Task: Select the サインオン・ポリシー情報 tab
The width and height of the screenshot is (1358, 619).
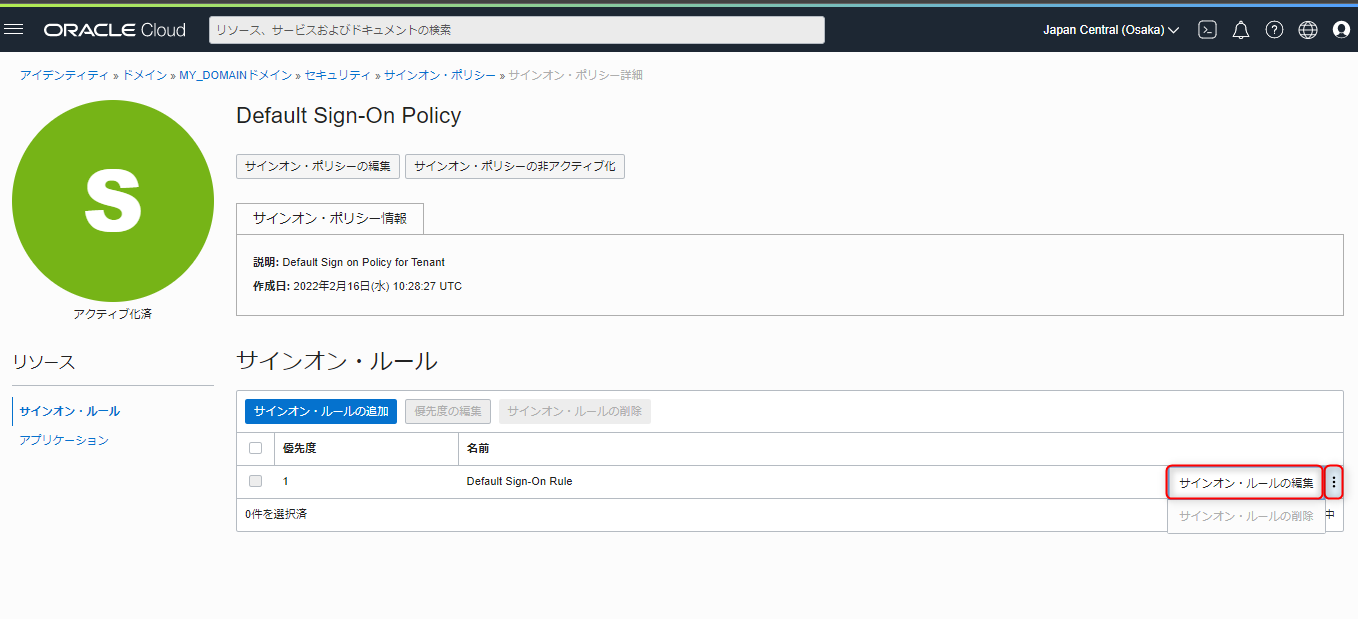Action: coord(330,218)
